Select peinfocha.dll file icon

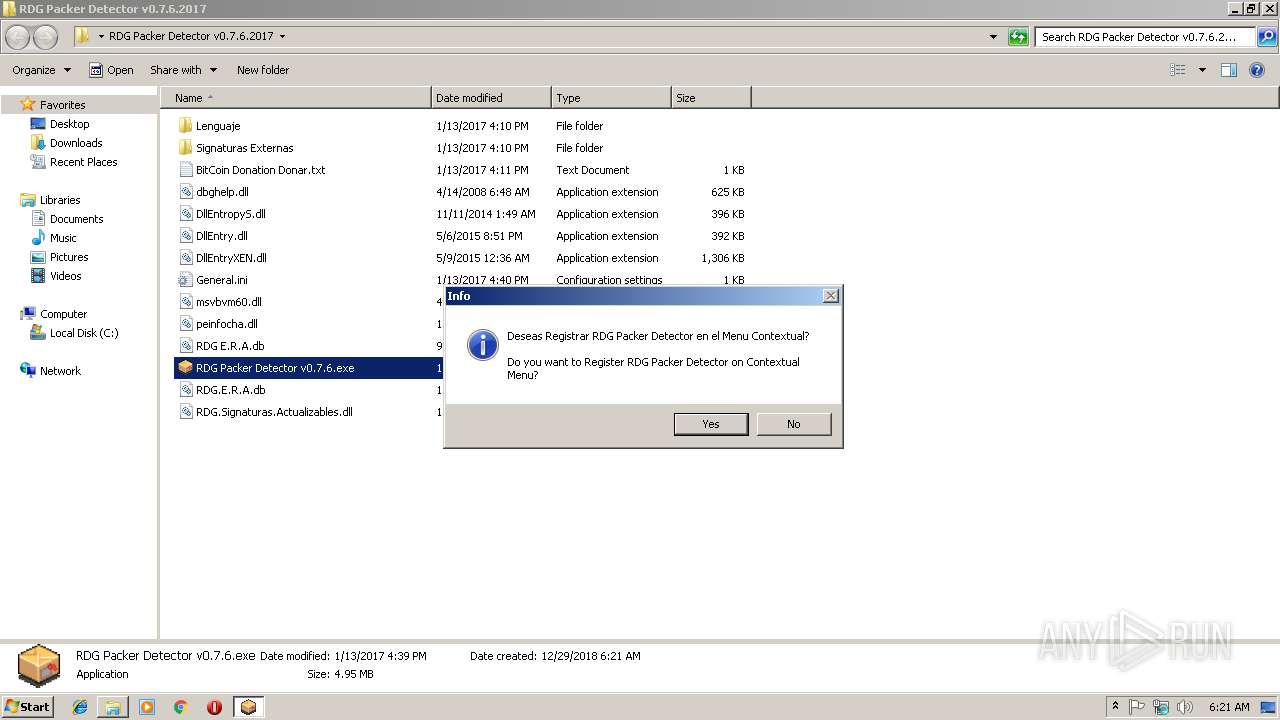click(x=185, y=324)
